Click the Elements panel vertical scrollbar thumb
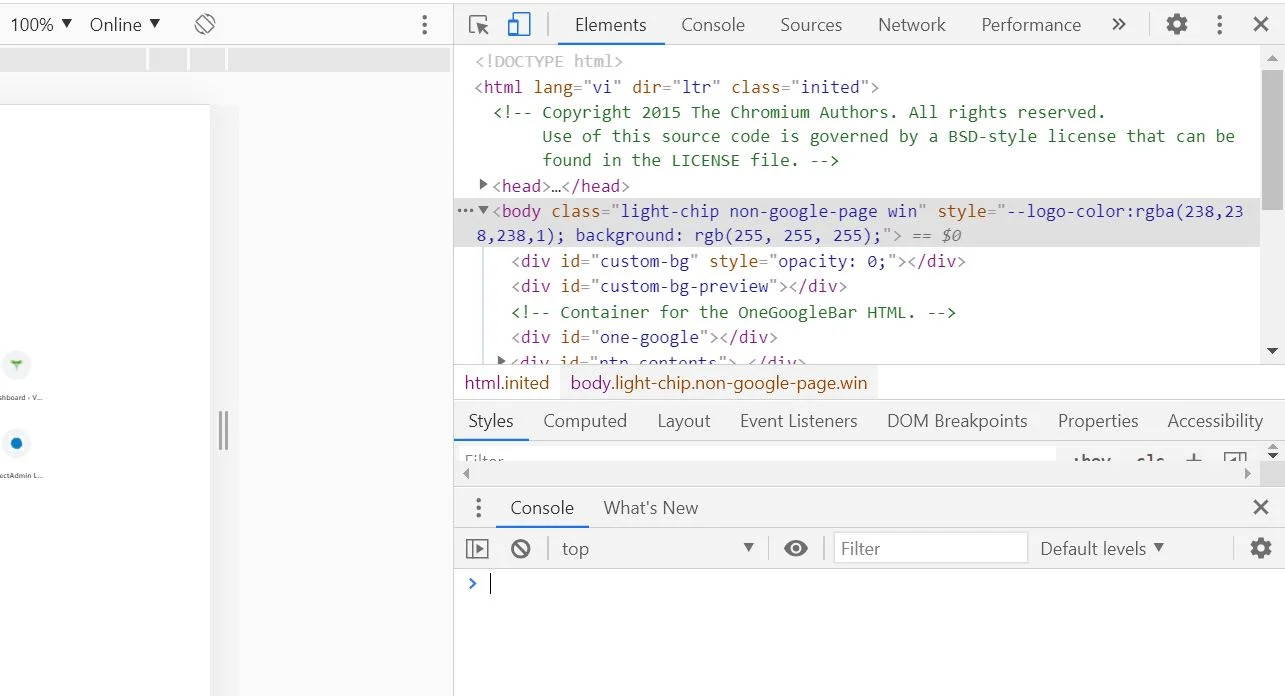The height and width of the screenshot is (696, 1285). coord(1272,139)
